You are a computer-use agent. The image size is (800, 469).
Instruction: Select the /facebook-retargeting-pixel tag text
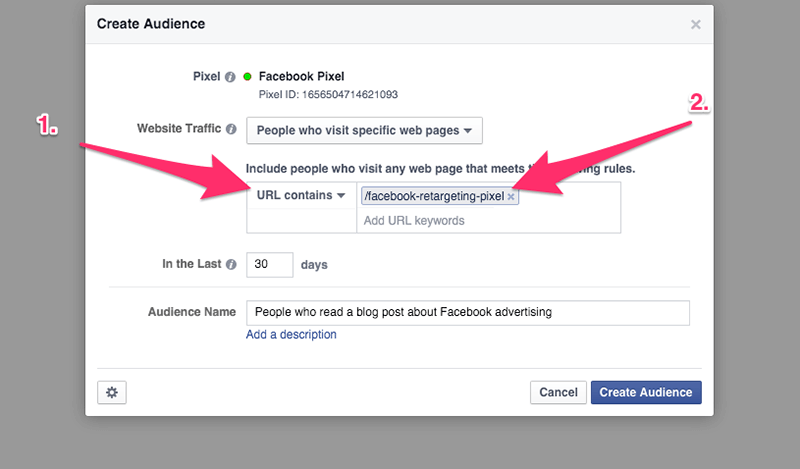[x=434, y=197]
